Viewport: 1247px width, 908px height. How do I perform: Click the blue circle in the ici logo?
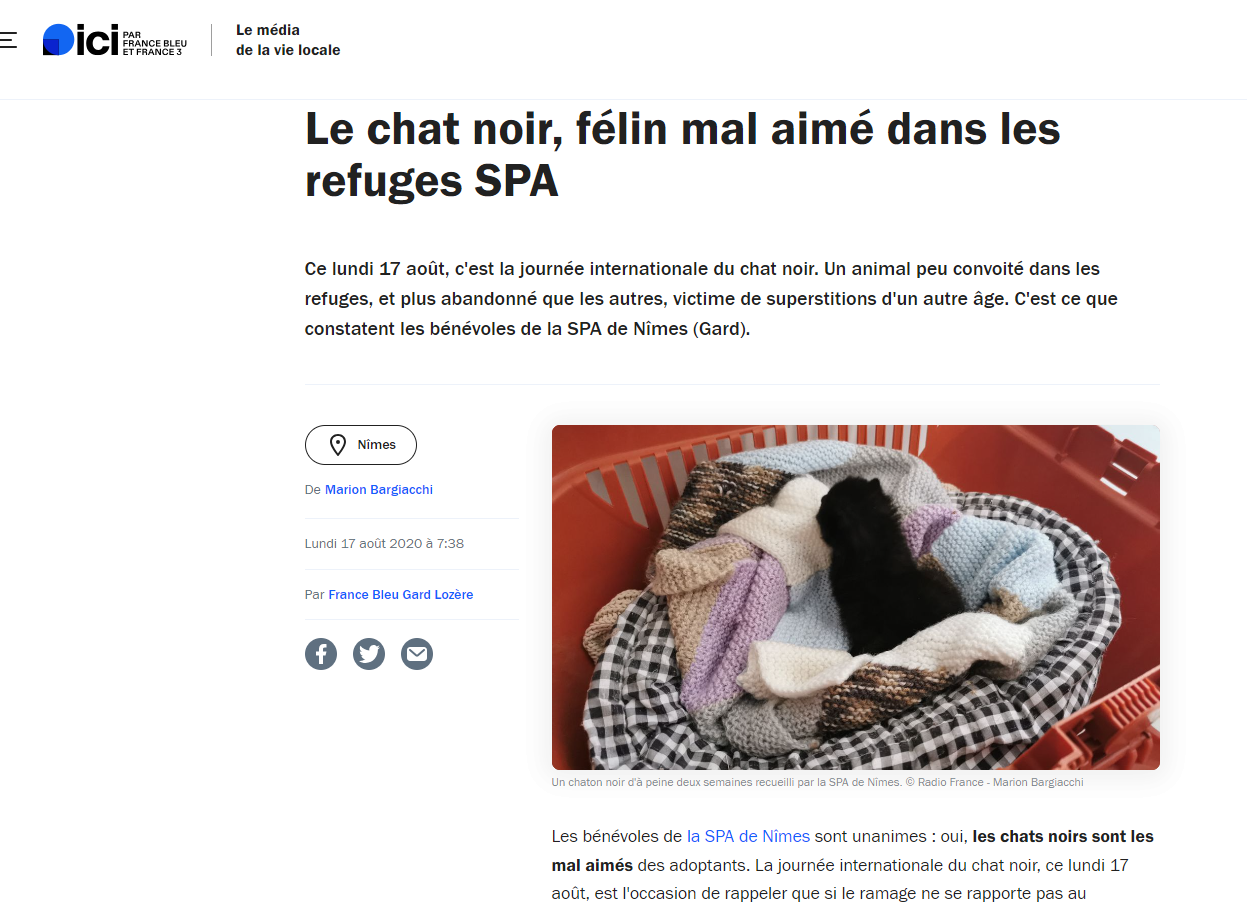pos(58,39)
